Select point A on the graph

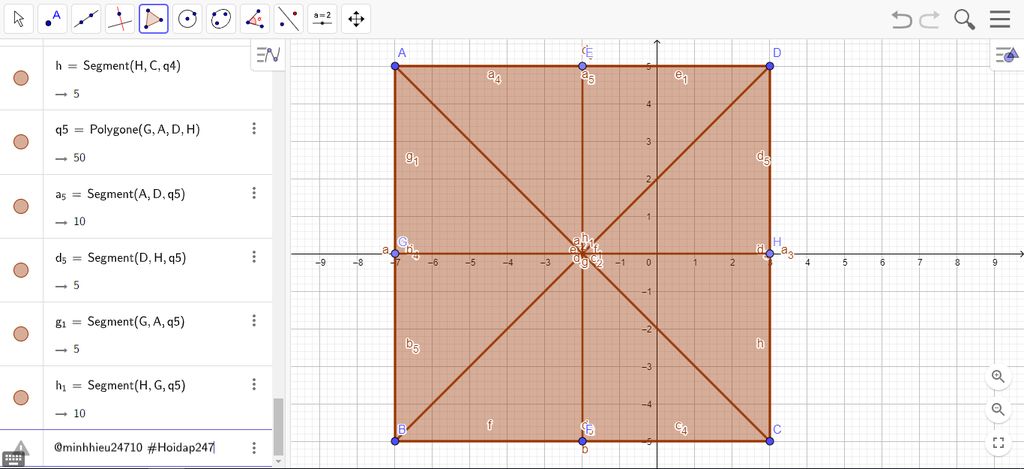coord(394,66)
